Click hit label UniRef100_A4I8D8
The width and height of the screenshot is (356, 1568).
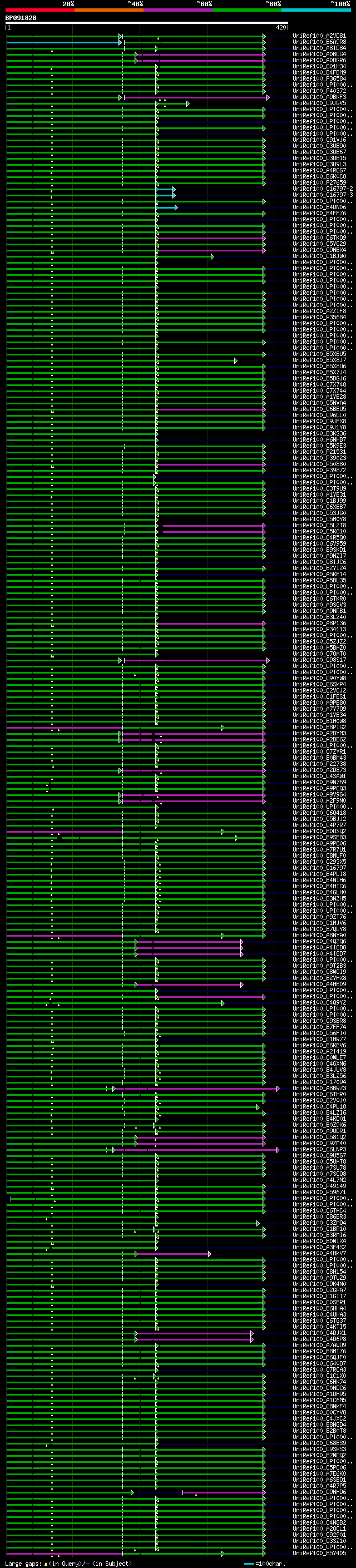click(319, 948)
